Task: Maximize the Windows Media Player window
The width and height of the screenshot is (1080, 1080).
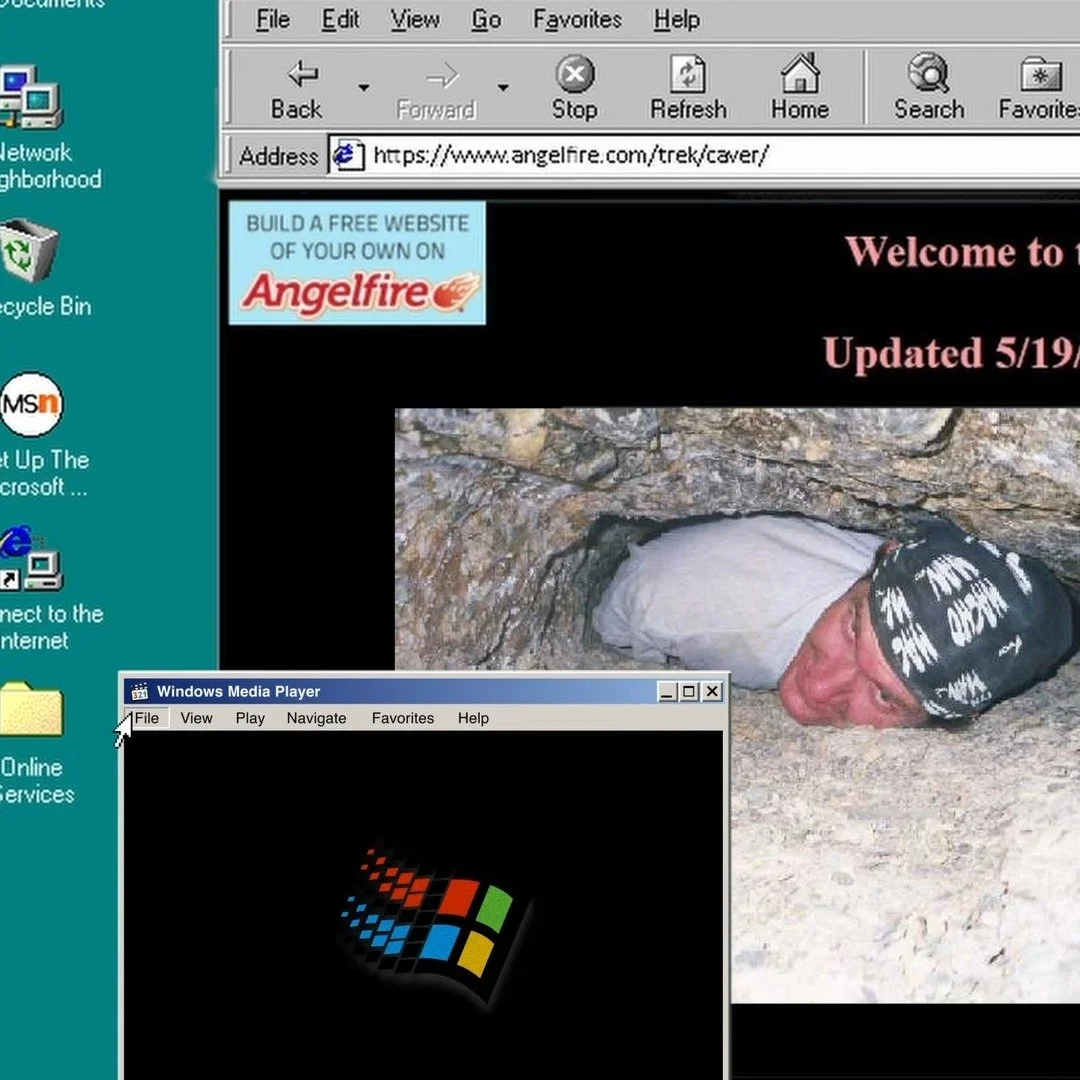Action: (x=688, y=692)
